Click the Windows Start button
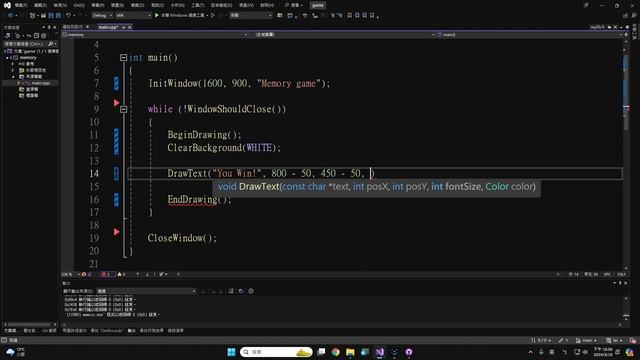640x360 pixels. point(231,352)
